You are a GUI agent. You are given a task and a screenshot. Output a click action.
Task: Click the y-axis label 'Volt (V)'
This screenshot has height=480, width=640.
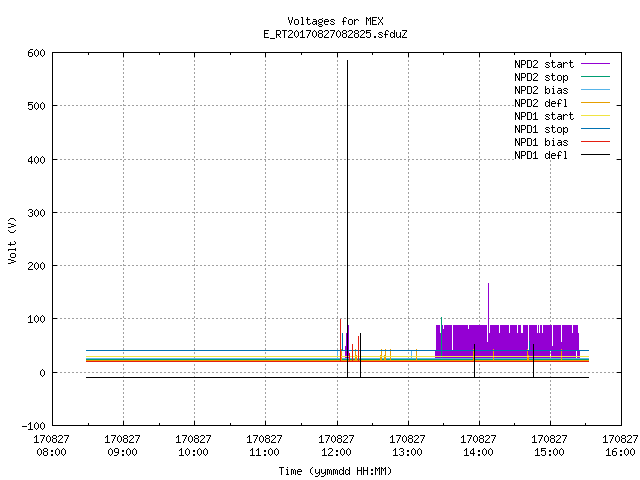pyautogui.click(x=12, y=240)
